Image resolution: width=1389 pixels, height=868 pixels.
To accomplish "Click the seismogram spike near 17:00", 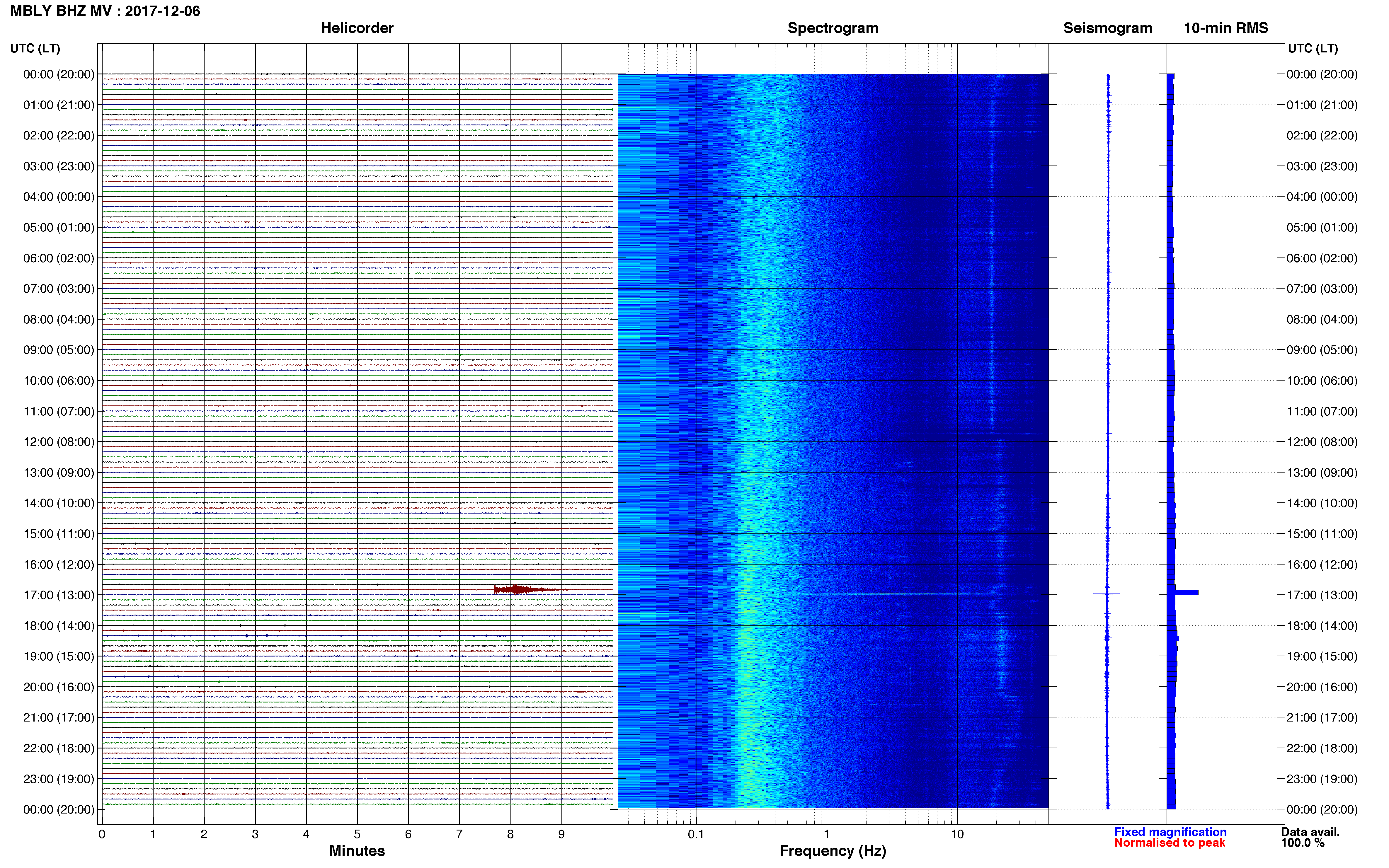I will click(1108, 594).
